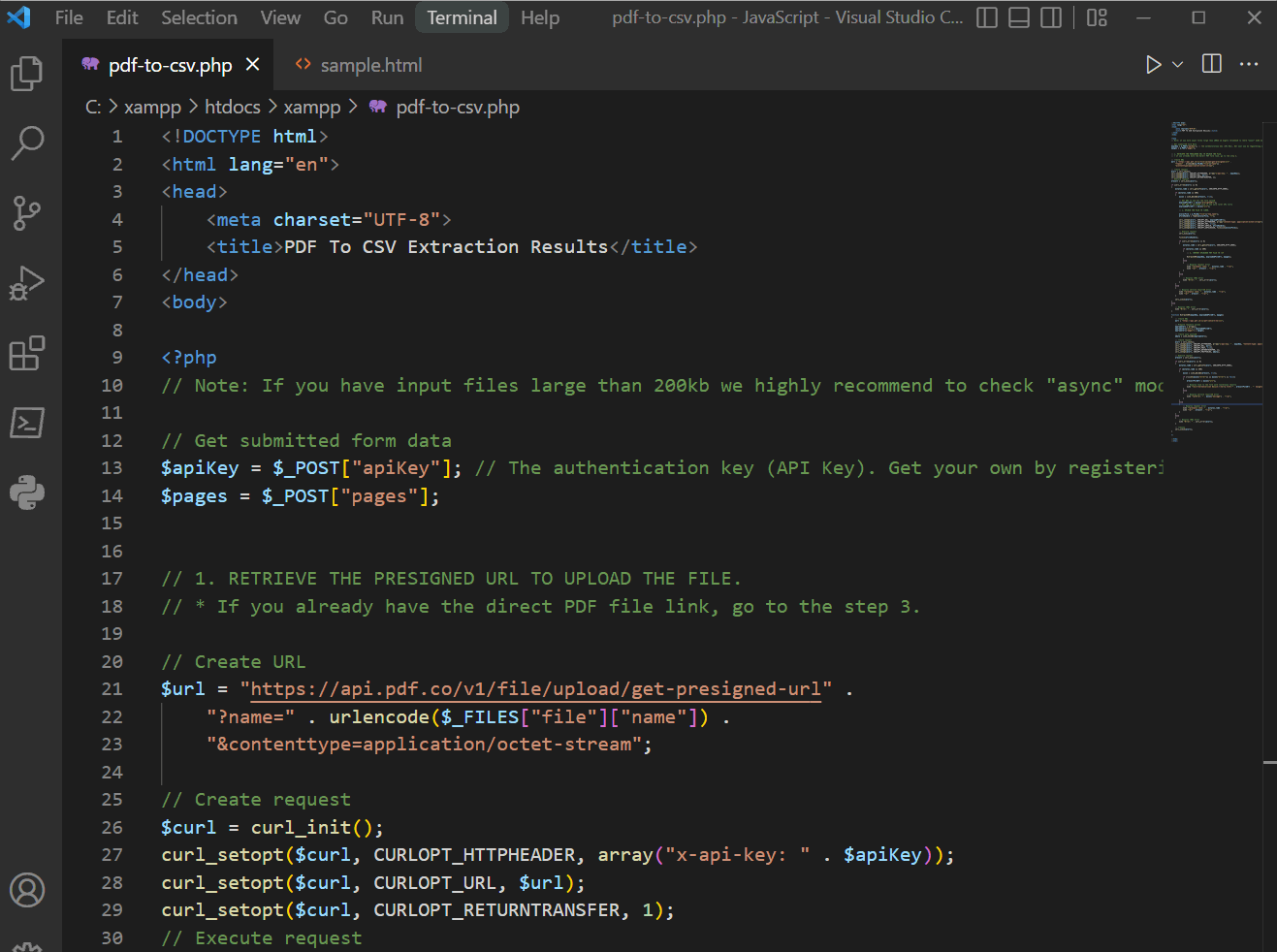Toggle the primary side bar layout
1277x952 pixels.
click(987, 17)
